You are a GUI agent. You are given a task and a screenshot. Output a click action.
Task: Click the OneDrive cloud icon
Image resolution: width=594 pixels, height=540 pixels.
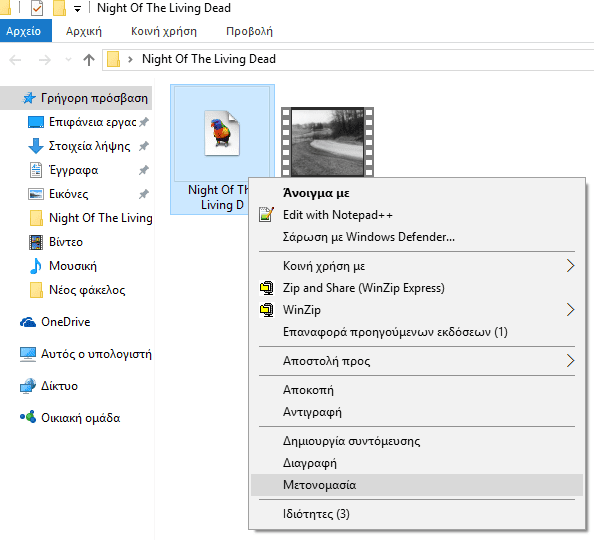tap(28, 322)
